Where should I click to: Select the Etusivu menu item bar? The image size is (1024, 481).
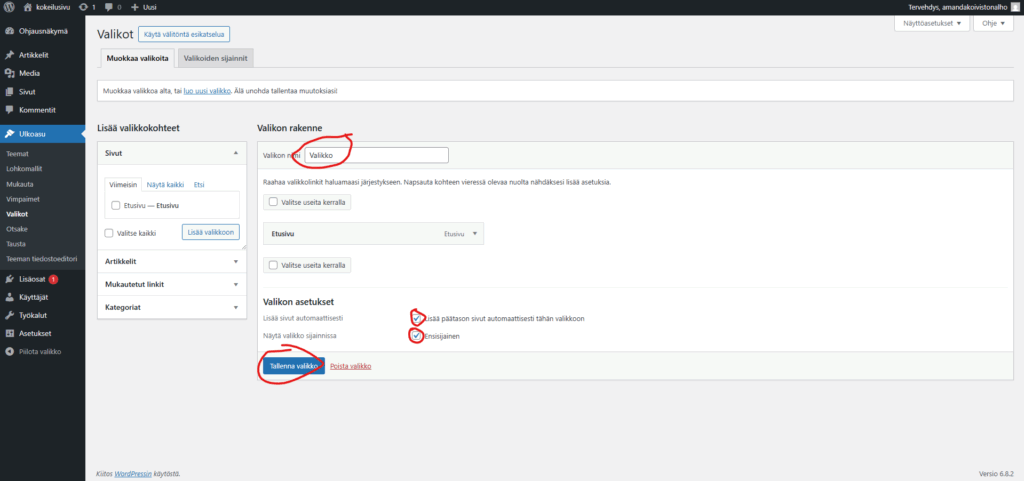coord(373,233)
